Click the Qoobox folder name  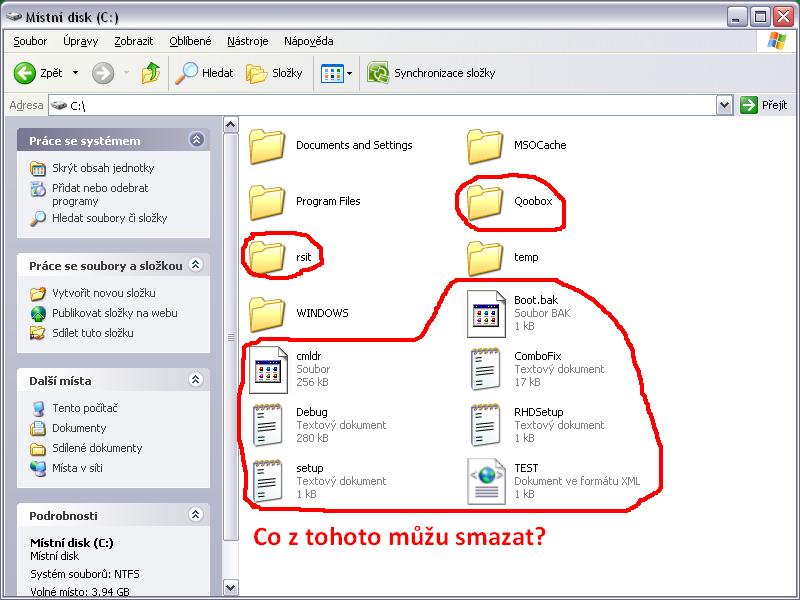(x=533, y=201)
